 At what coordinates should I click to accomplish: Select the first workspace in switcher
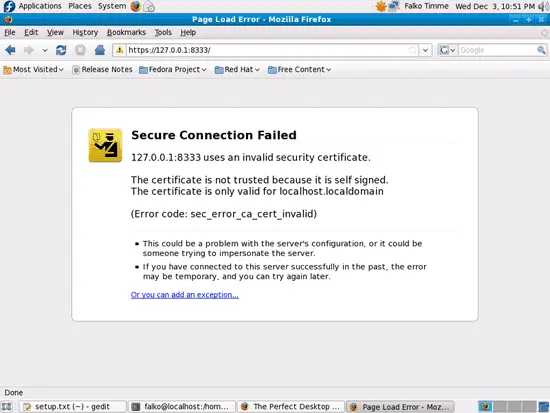tap(485, 406)
